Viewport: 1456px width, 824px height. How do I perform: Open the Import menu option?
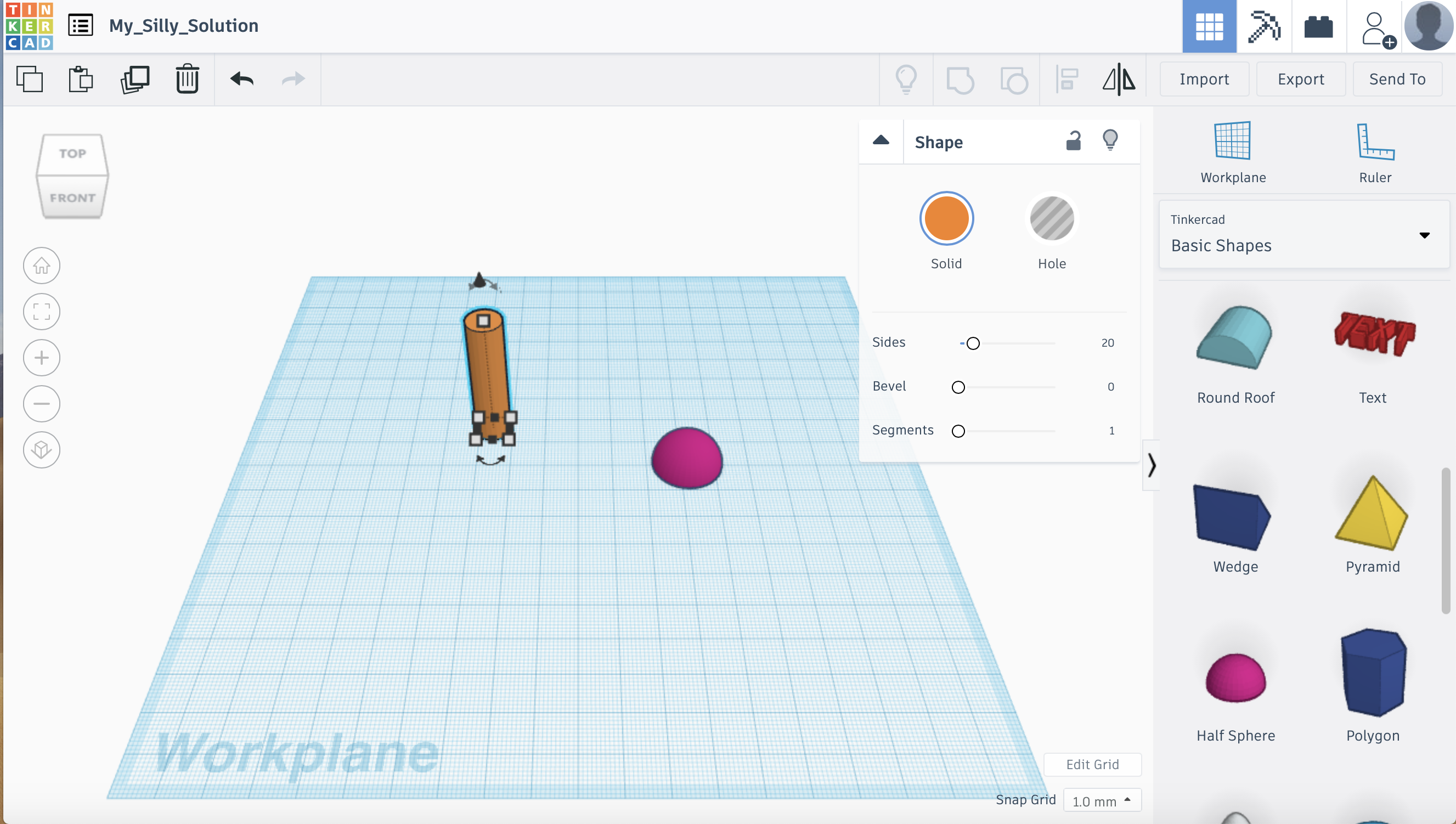pos(1203,77)
